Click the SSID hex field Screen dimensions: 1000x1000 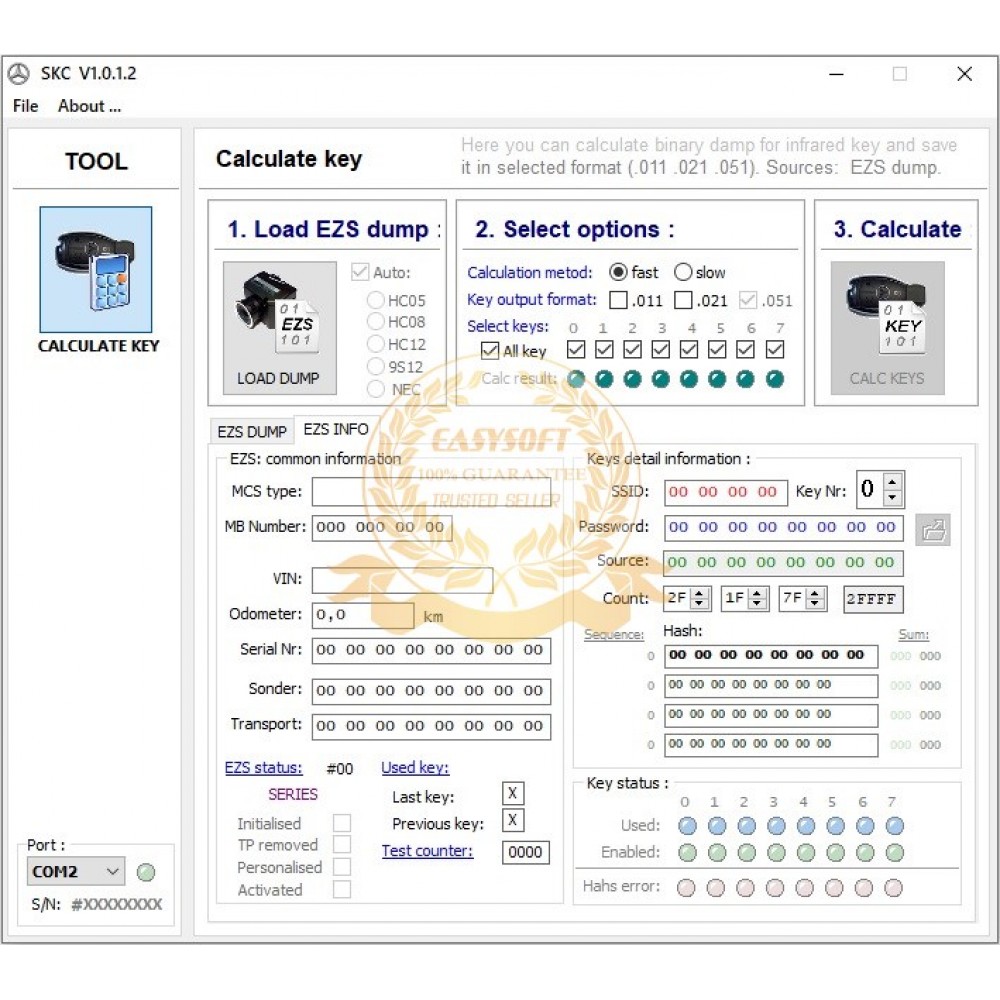point(726,493)
